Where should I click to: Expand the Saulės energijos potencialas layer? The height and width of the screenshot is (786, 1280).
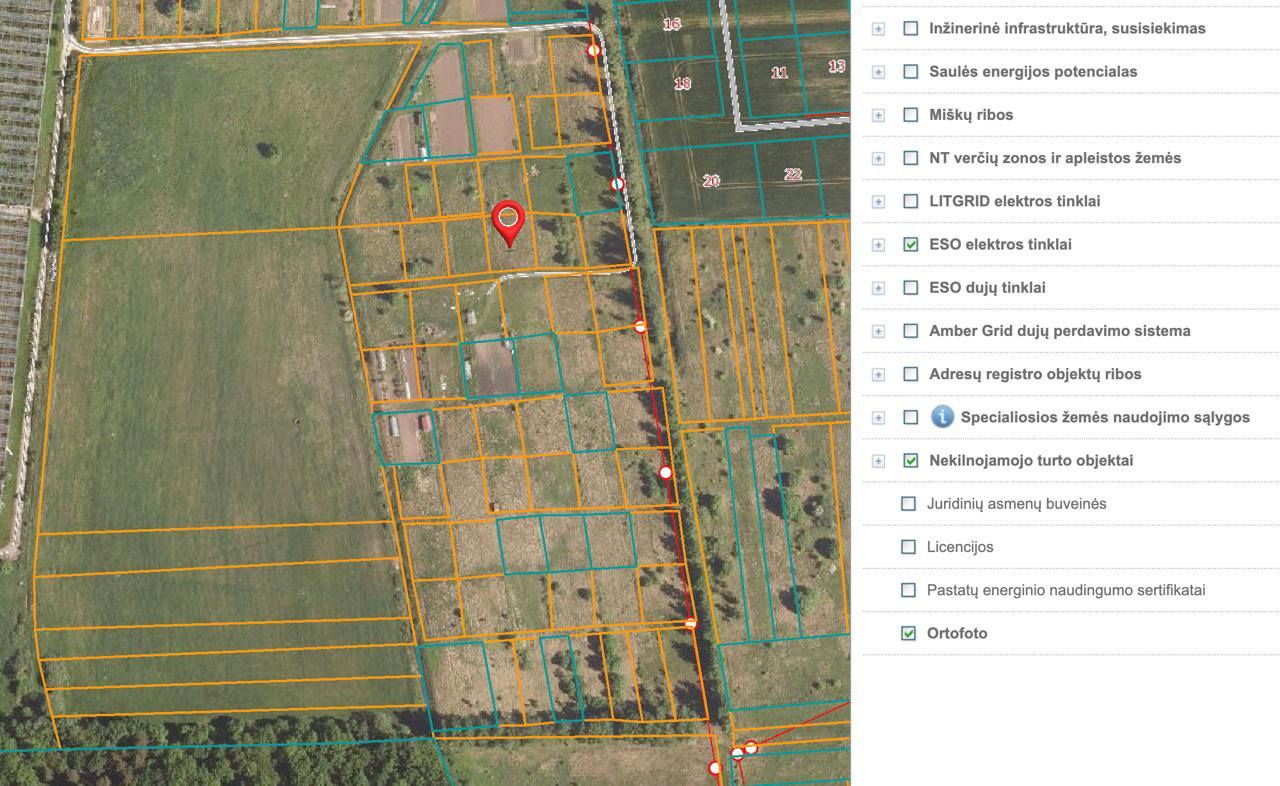point(878,72)
